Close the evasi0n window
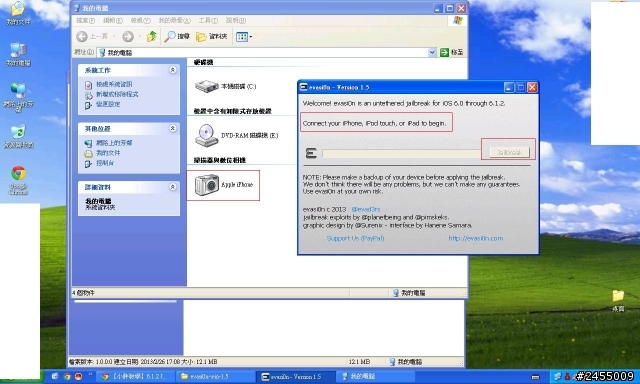This screenshot has height=384, width=640. tap(532, 87)
